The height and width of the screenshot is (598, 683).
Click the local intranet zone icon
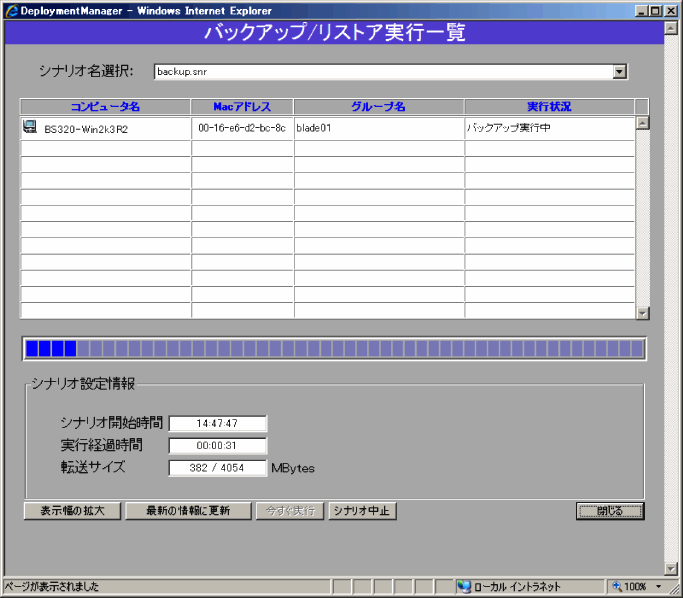[464, 587]
